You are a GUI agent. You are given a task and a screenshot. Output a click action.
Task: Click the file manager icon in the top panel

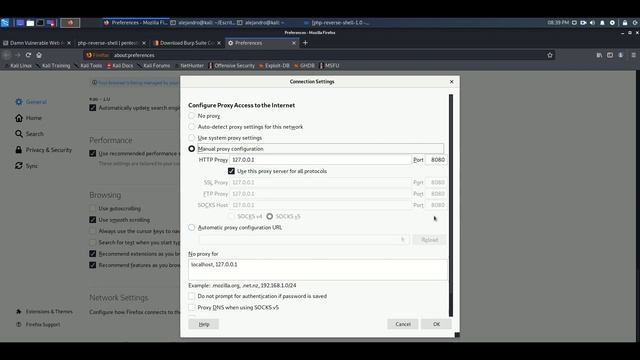click(30, 23)
